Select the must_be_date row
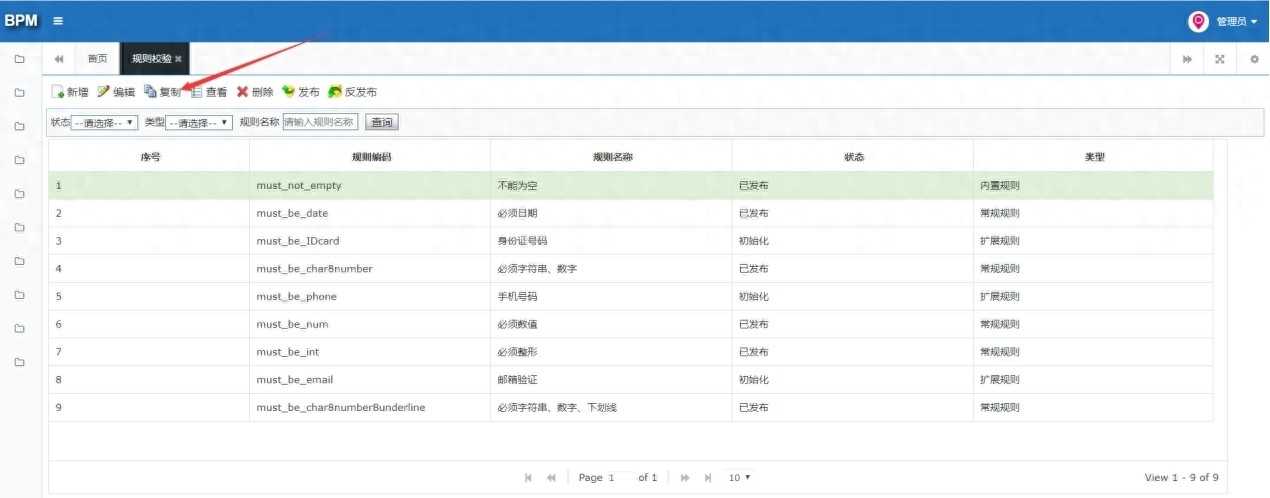The height and width of the screenshot is (498, 1270). 631,213
